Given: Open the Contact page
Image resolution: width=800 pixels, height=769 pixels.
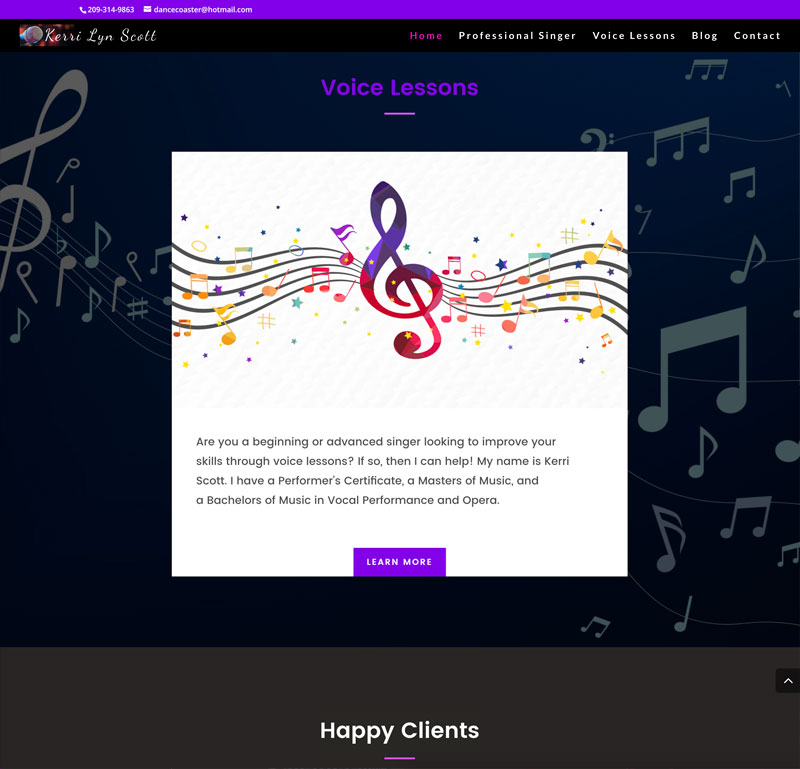Looking at the screenshot, I should [757, 36].
